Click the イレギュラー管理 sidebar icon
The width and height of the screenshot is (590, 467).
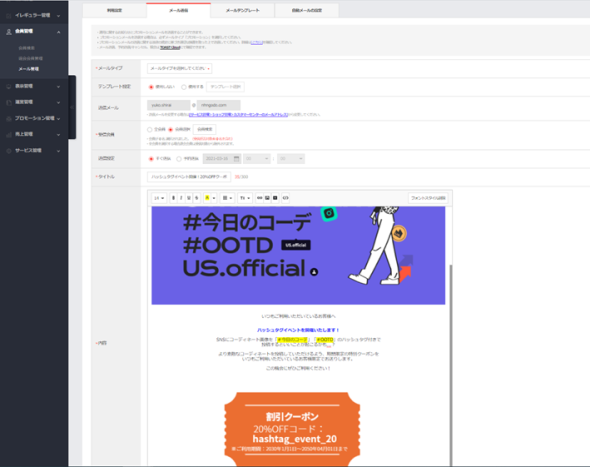point(9,15)
